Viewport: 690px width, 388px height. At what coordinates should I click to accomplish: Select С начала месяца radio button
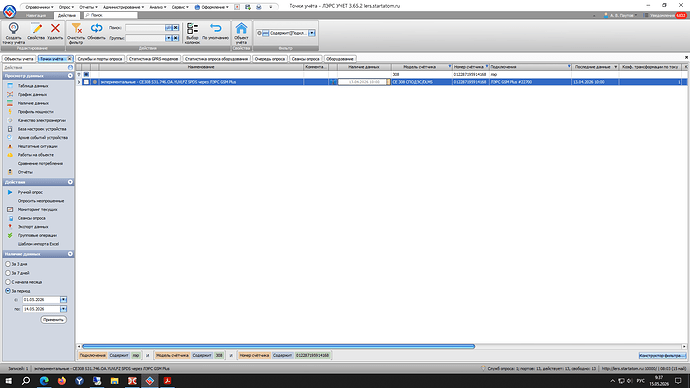pos(8,282)
